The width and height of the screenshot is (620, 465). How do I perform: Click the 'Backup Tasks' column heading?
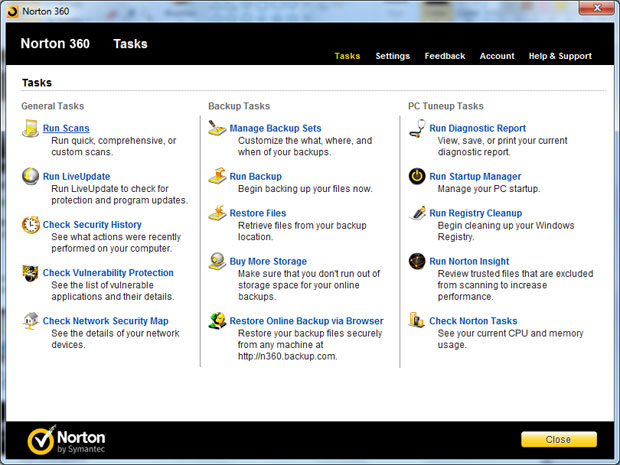click(239, 106)
